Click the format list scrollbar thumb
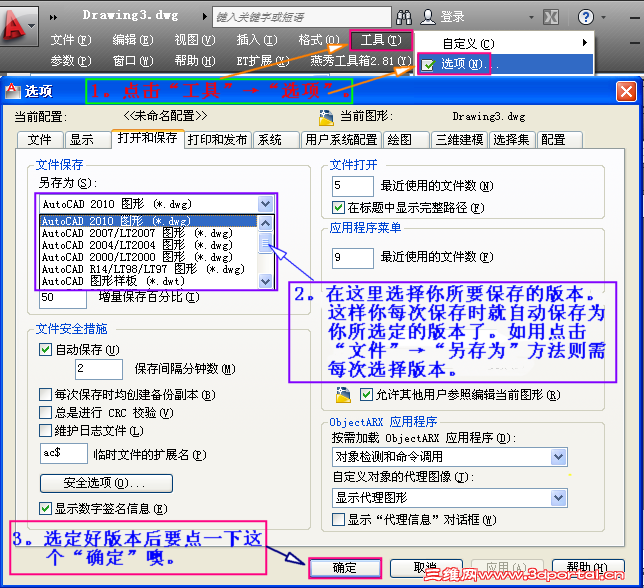The height and width of the screenshot is (588, 644). (x=265, y=242)
